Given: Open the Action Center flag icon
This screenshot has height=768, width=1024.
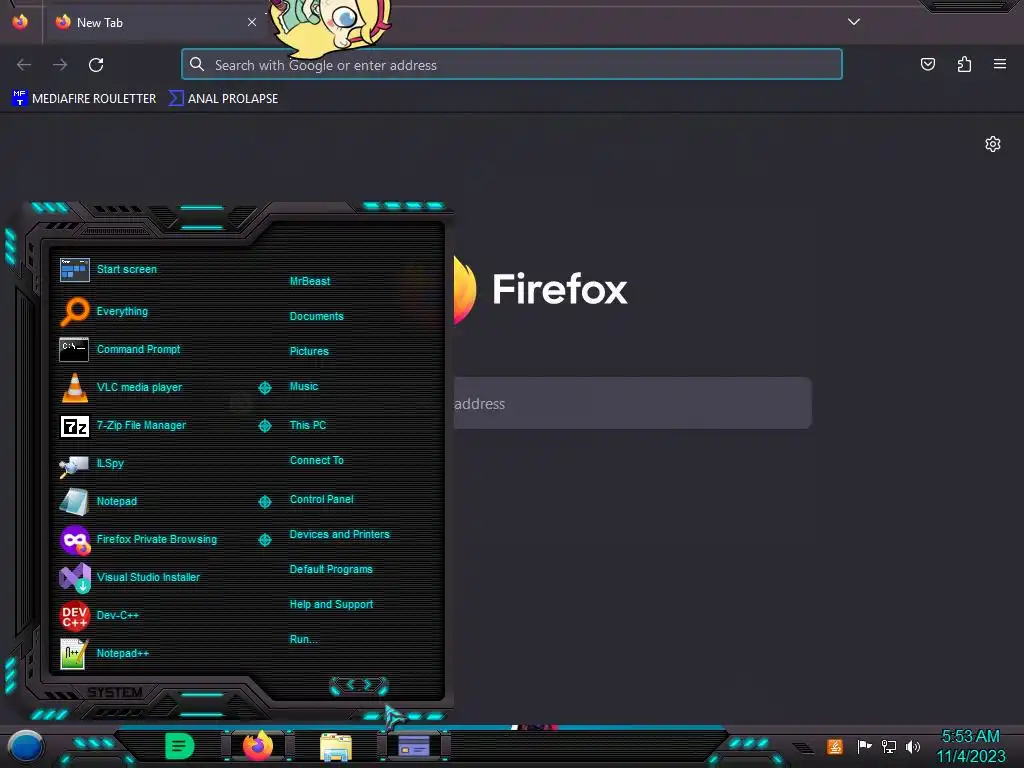Looking at the screenshot, I should (864, 746).
